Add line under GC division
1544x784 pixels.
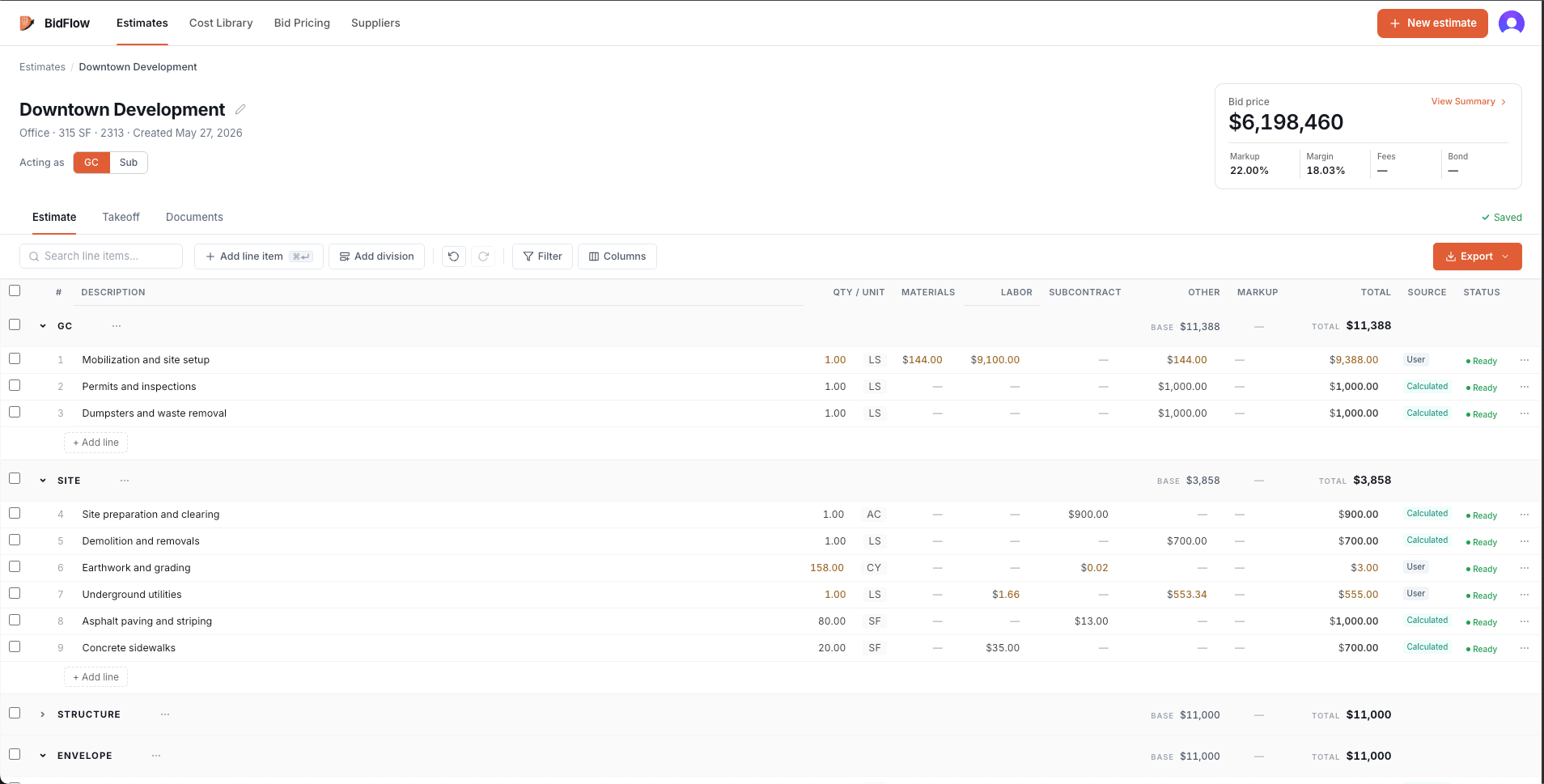click(x=95, y=443)
